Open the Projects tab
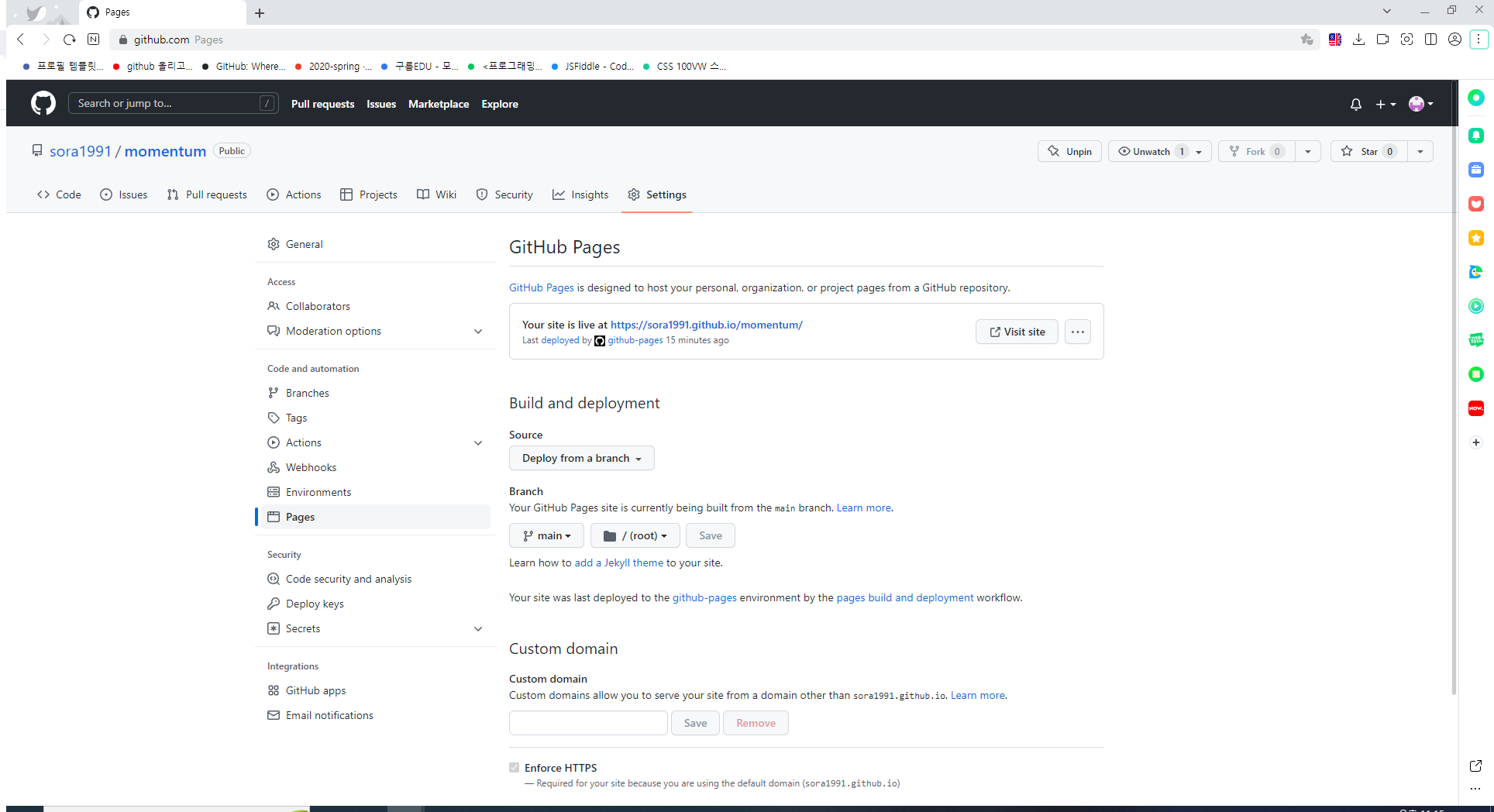 pyautogui.click(x=369, y=194)
